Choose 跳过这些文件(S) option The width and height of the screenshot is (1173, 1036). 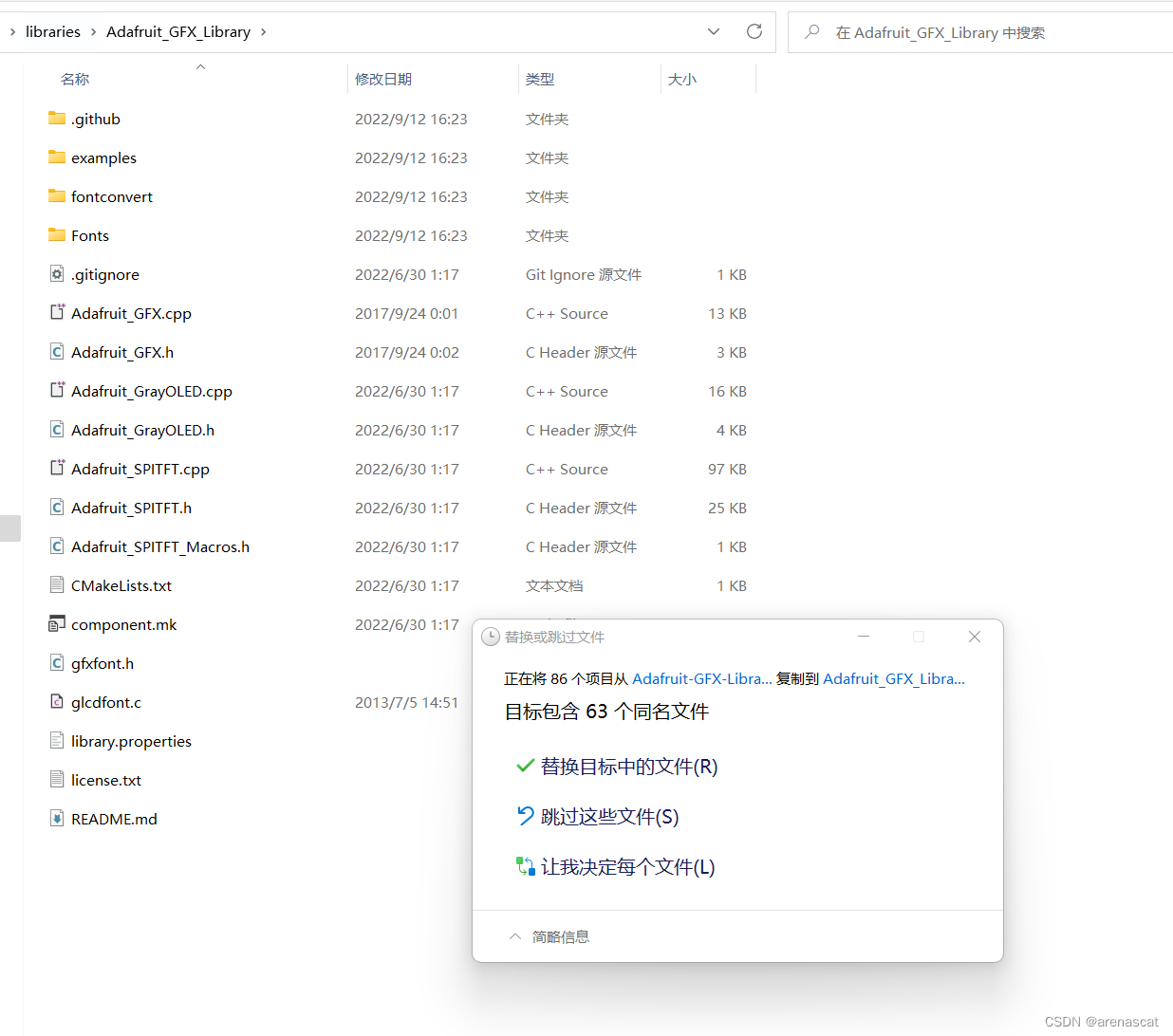pyautogui.click(x=598, y=816)
